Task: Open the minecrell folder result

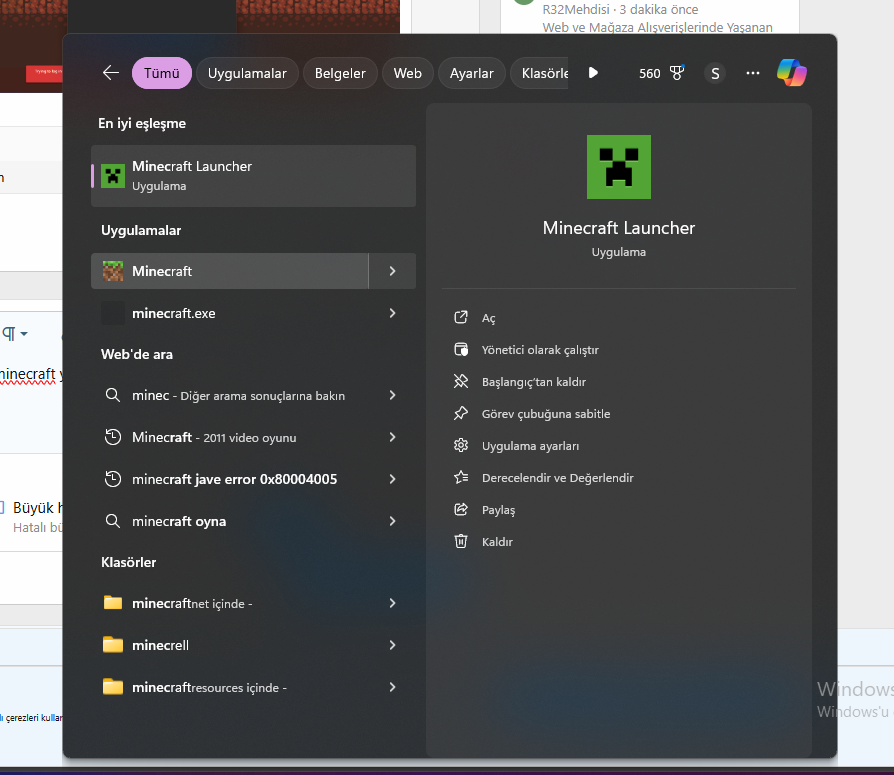Action: click(x=230, y=645)
